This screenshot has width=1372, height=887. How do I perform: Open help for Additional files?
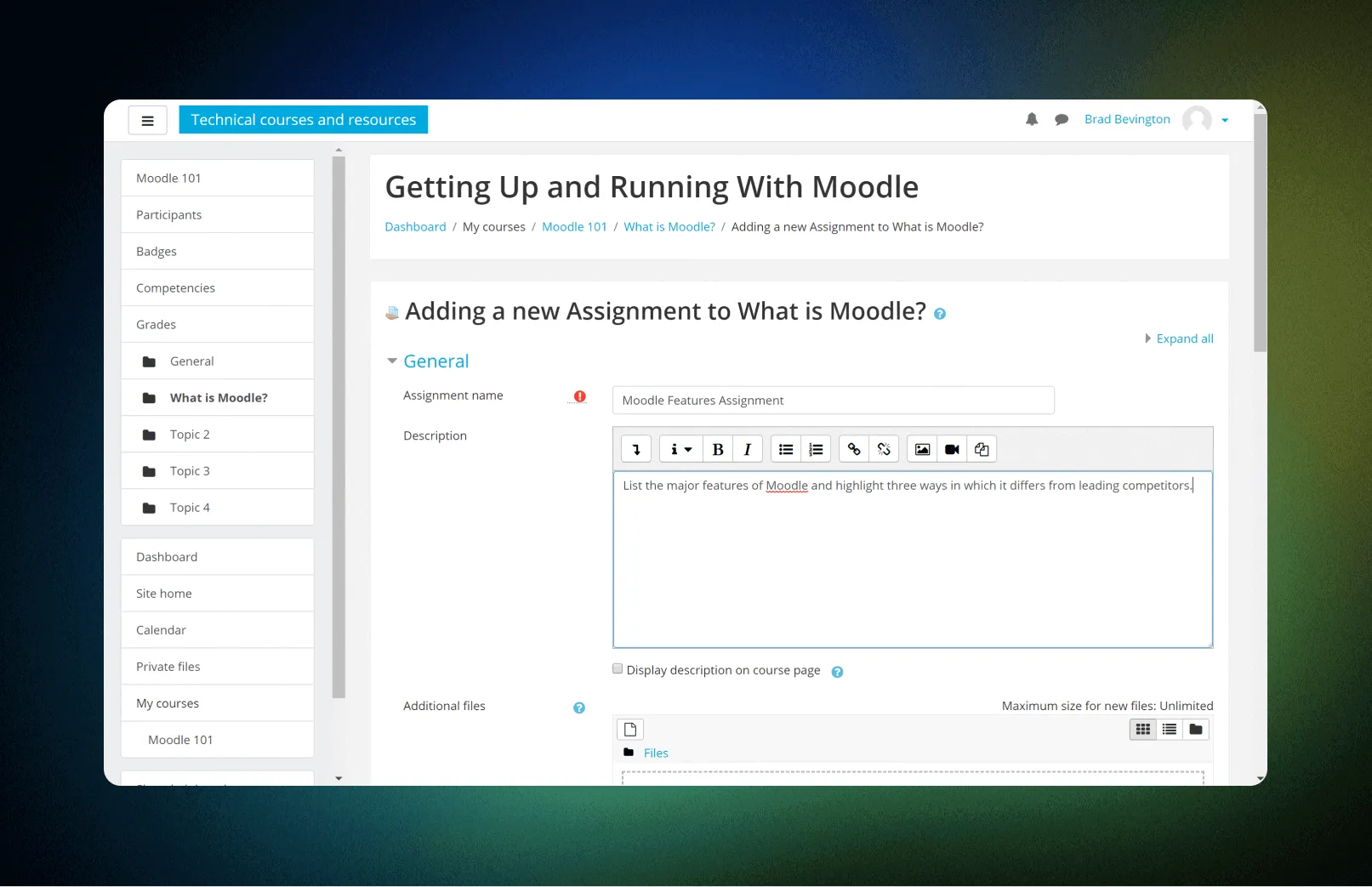(579, 708)
